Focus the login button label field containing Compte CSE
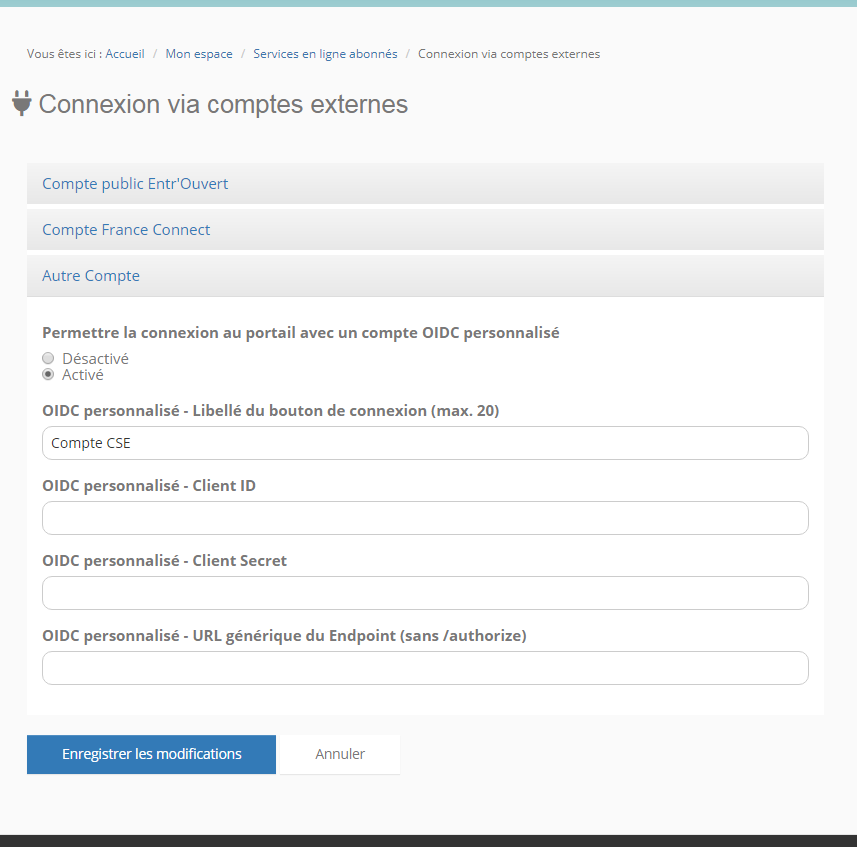 pos(425,443)
